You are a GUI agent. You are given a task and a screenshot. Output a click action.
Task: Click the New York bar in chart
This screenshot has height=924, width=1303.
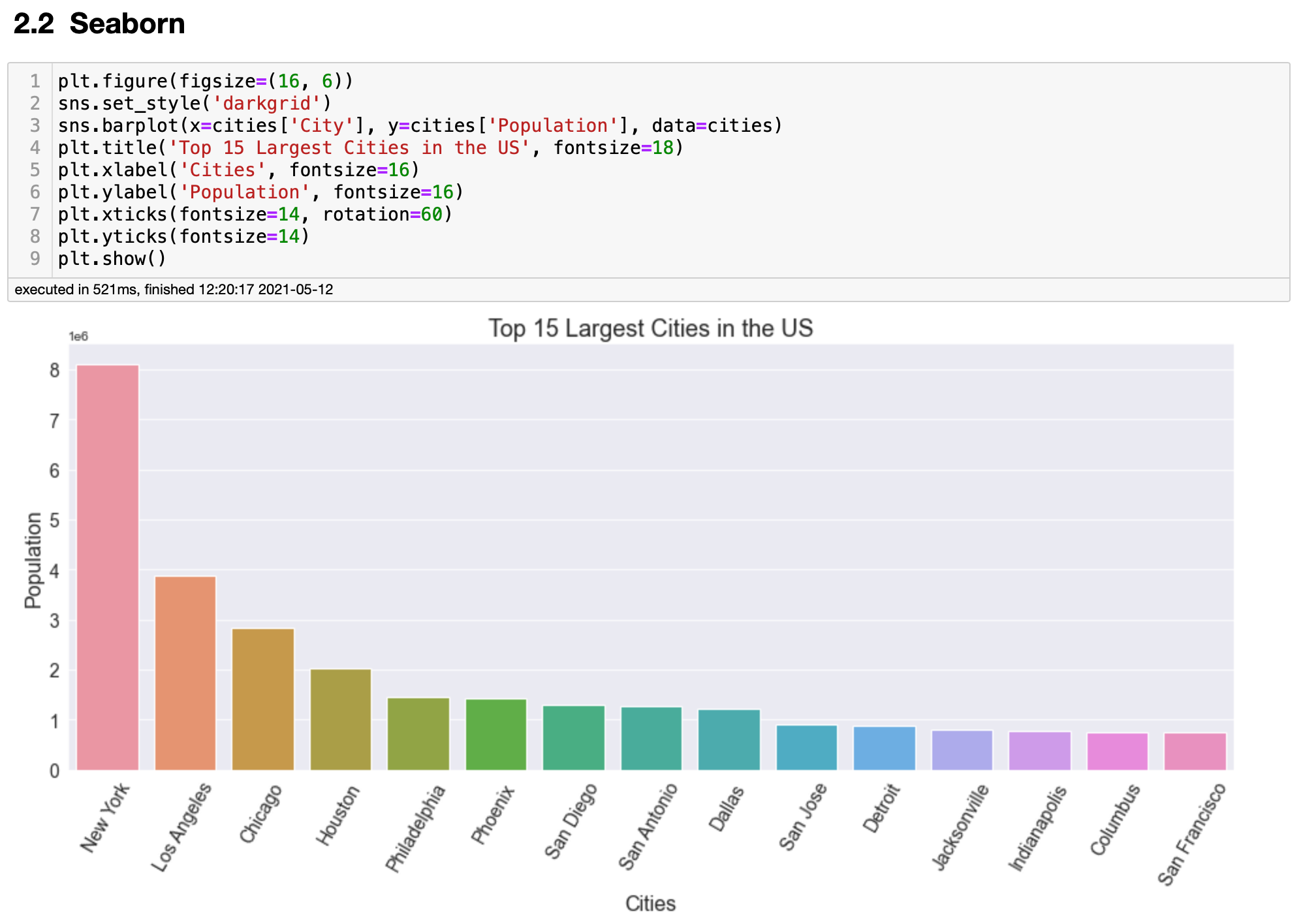(108, 568)
